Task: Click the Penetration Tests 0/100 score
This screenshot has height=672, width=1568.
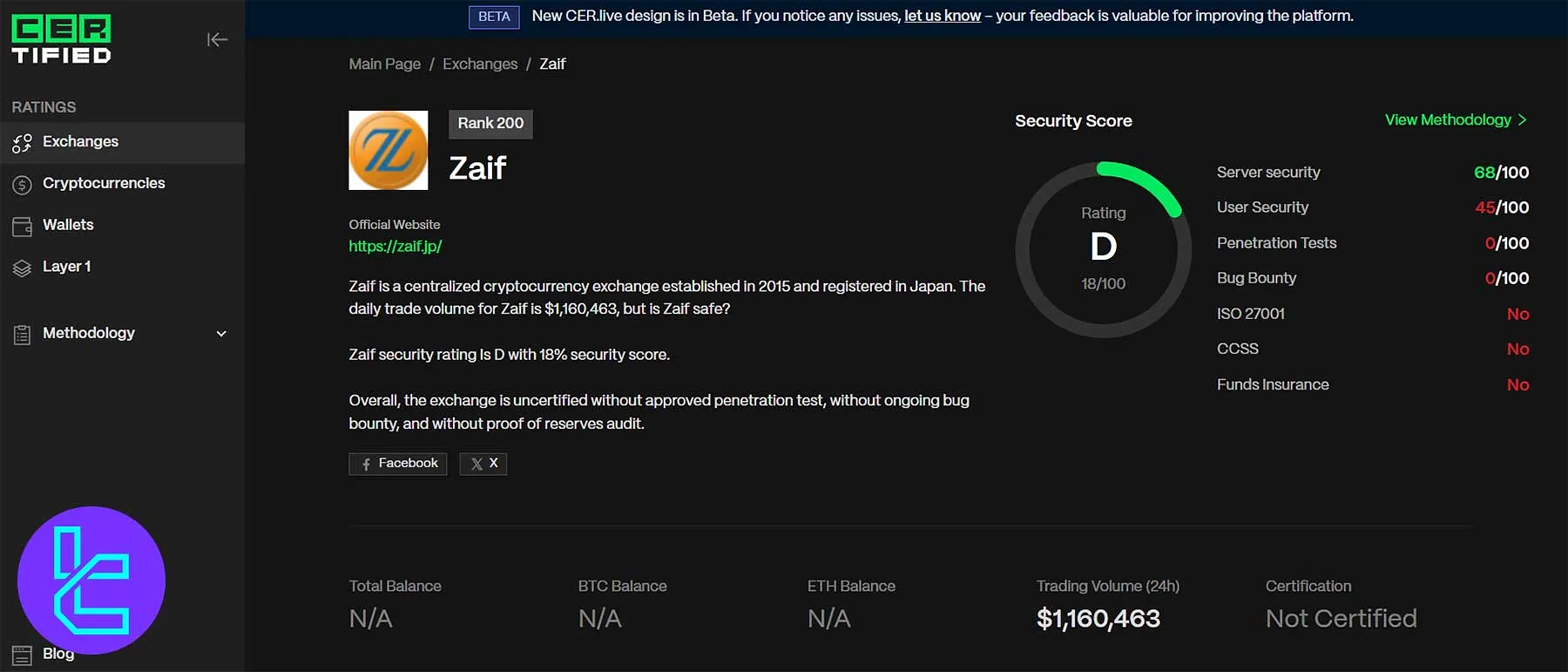Action: coord(1507,243)
